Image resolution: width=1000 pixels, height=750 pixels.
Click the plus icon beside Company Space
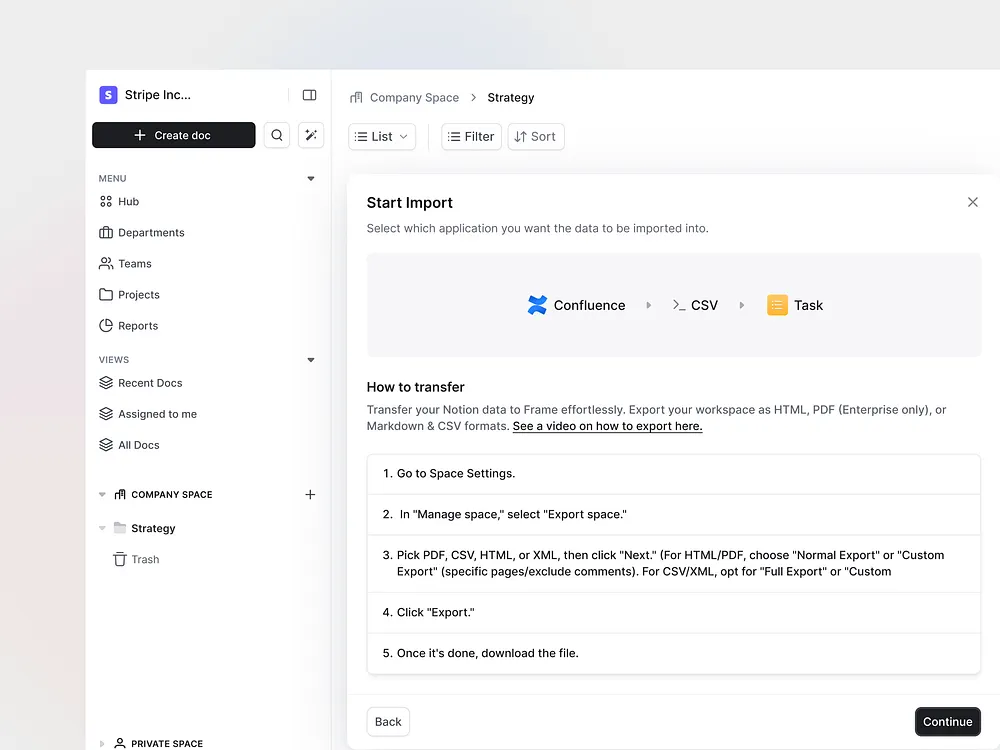[x=310, y=494]
